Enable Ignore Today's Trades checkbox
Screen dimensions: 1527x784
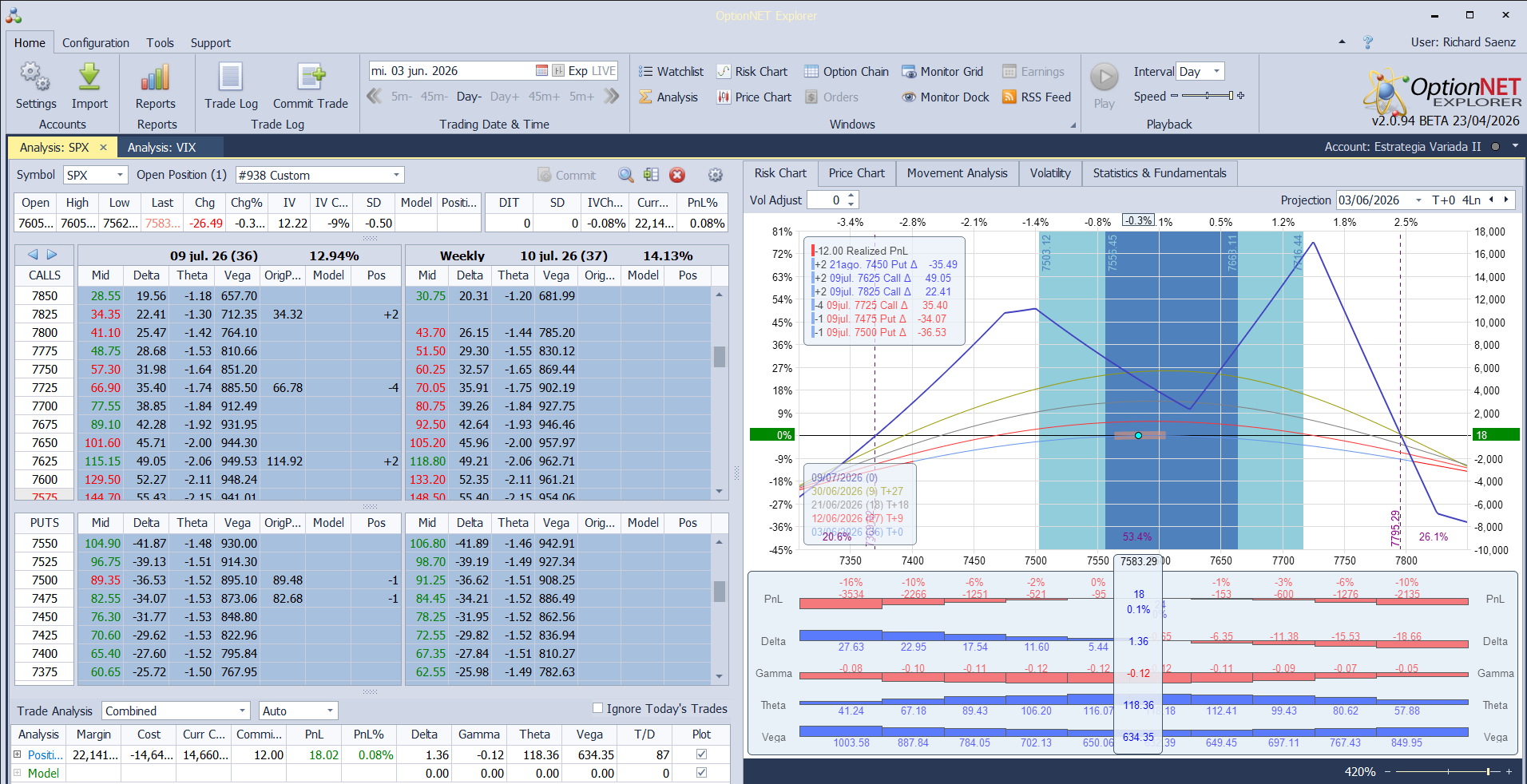click(x=597, y=708)
